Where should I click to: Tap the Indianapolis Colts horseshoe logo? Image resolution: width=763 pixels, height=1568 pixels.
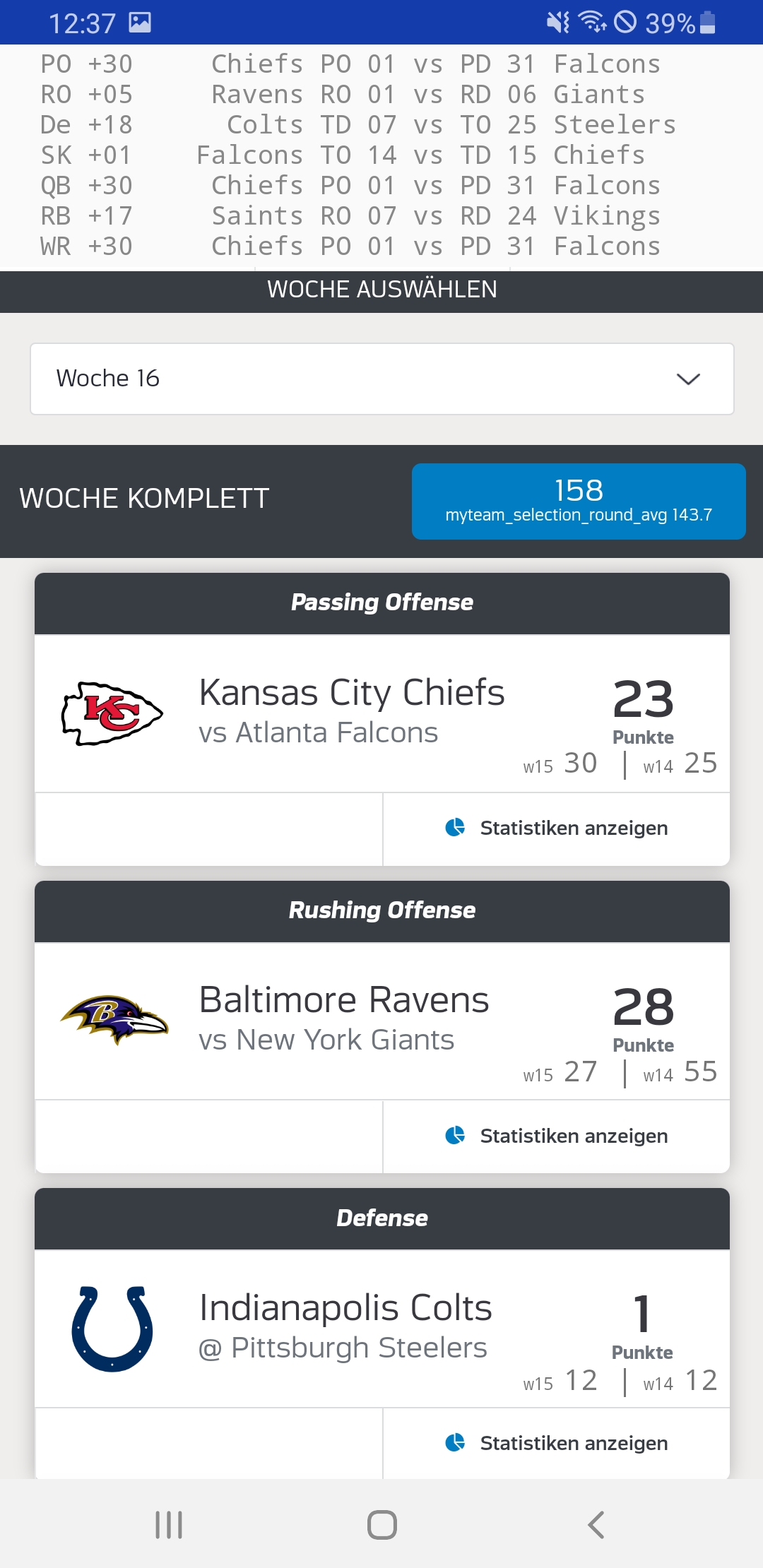coord(112,1329)
